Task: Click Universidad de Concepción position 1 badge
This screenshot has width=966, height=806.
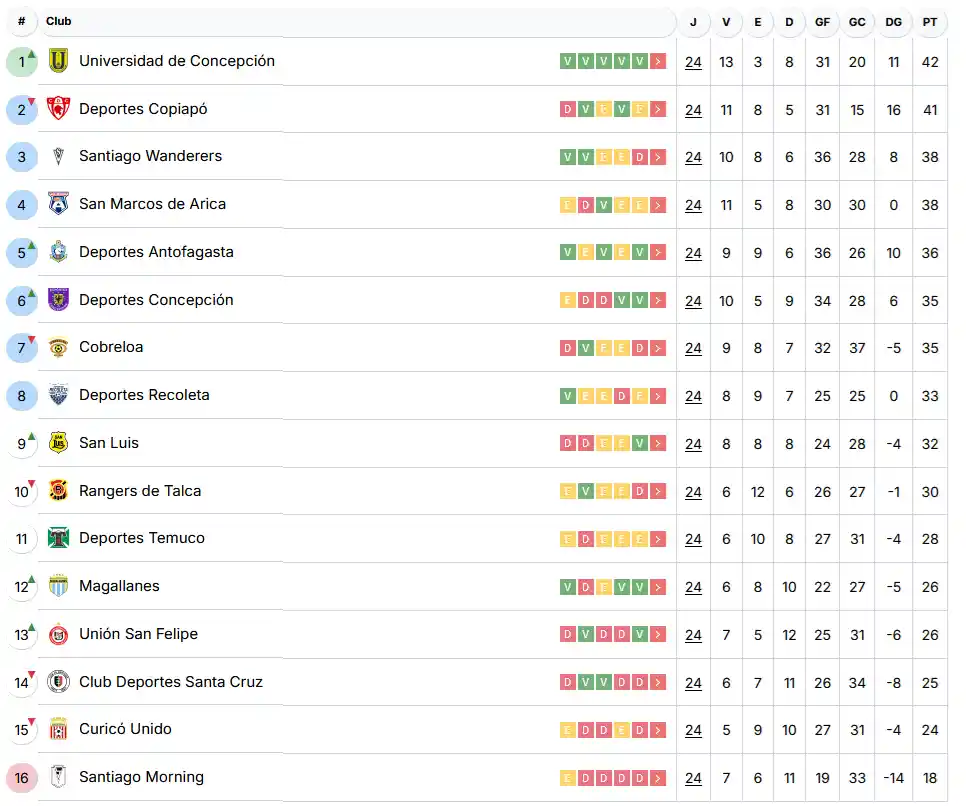Action: pos(22,62)
